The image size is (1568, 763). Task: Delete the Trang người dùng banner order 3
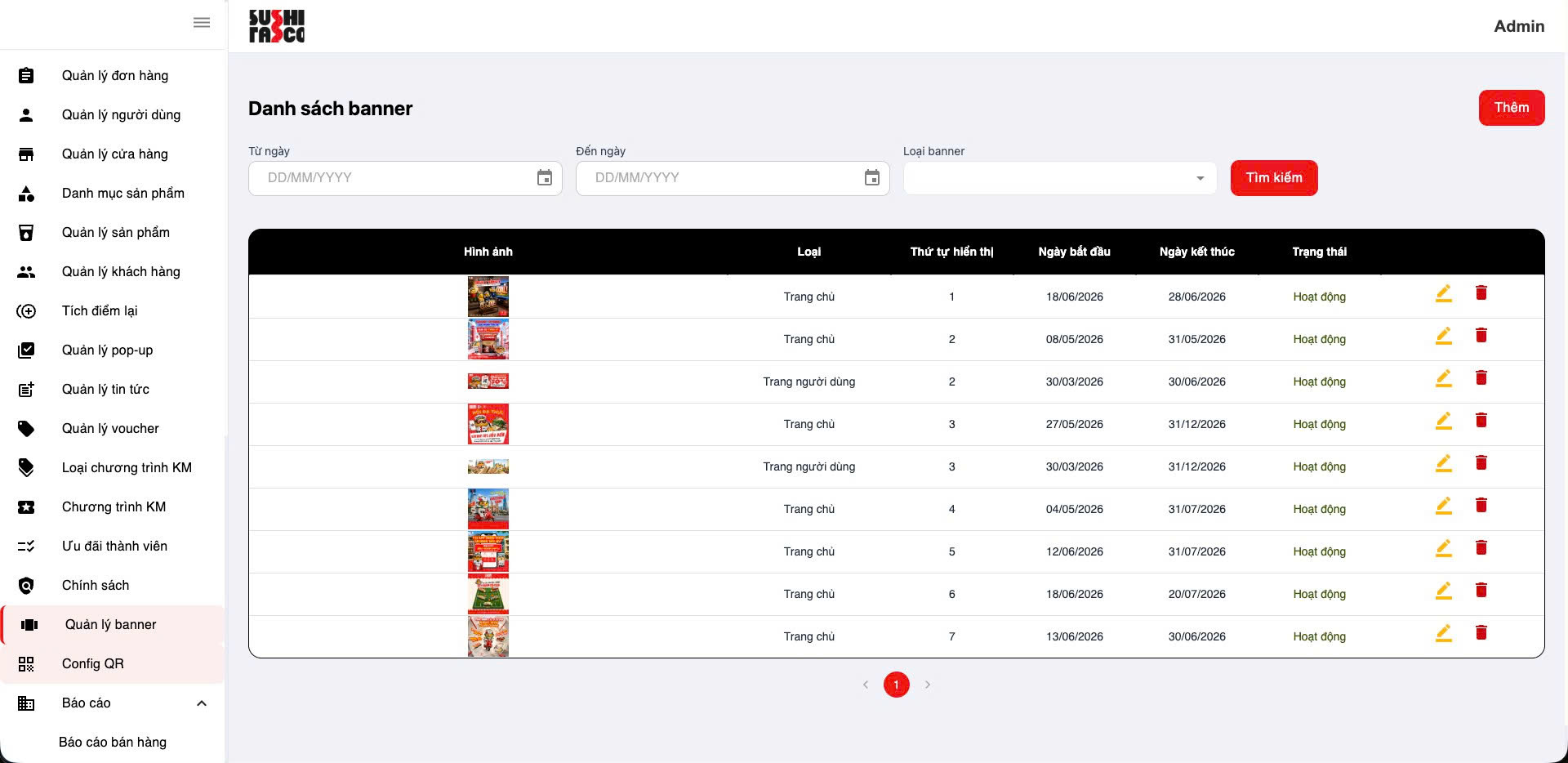tap(1481, 462)
